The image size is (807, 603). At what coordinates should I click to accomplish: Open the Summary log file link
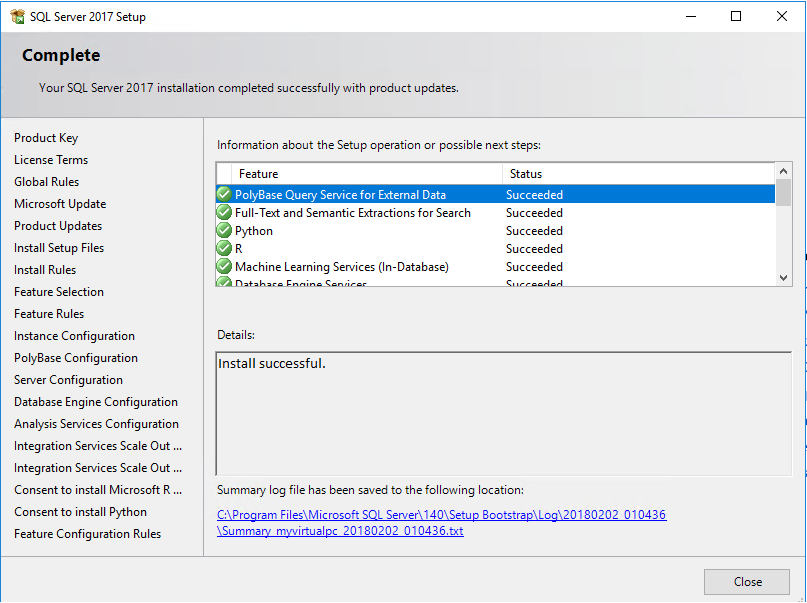coord(441,523)
